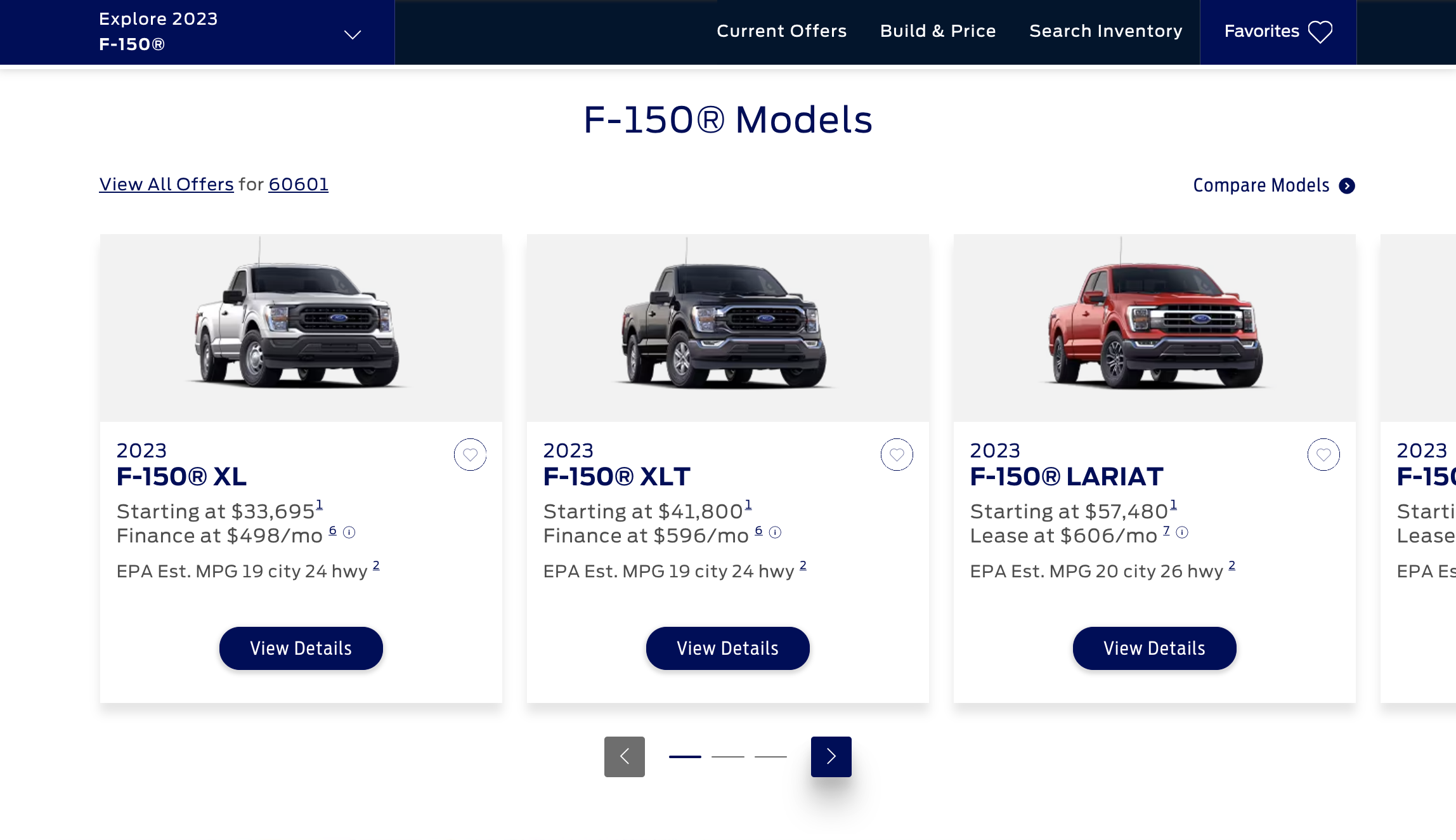Open info icon beside XLT finance offer
Screen dimensions: 1456x840
point(776,532)
